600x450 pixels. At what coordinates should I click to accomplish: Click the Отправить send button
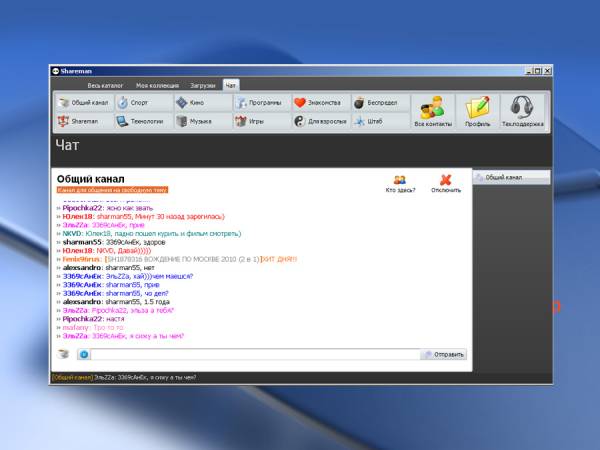[x=444, y=354]
